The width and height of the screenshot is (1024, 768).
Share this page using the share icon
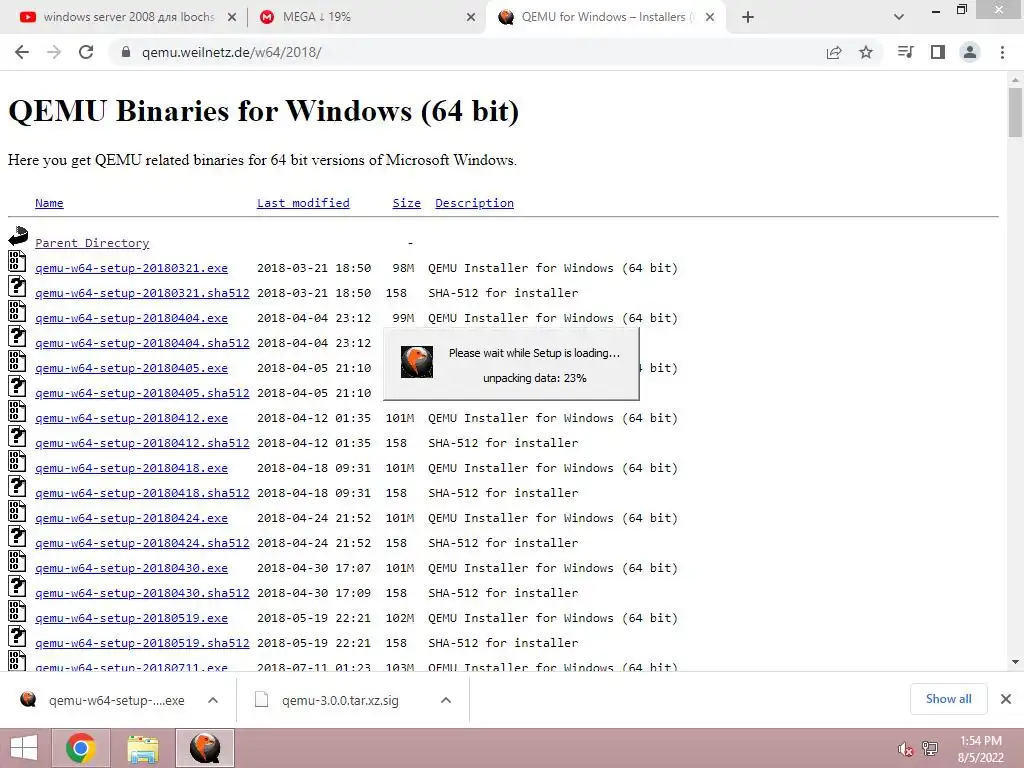[834, 52]
